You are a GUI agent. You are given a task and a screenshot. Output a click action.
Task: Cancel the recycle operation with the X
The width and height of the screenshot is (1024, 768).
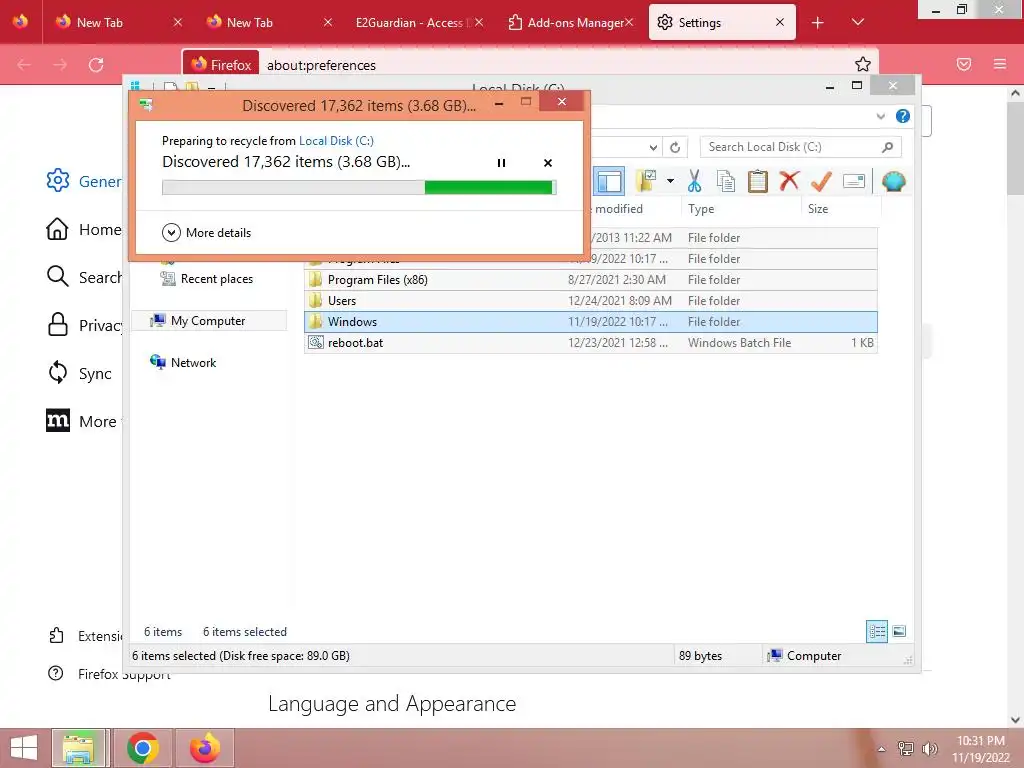(x=548, y=163)
